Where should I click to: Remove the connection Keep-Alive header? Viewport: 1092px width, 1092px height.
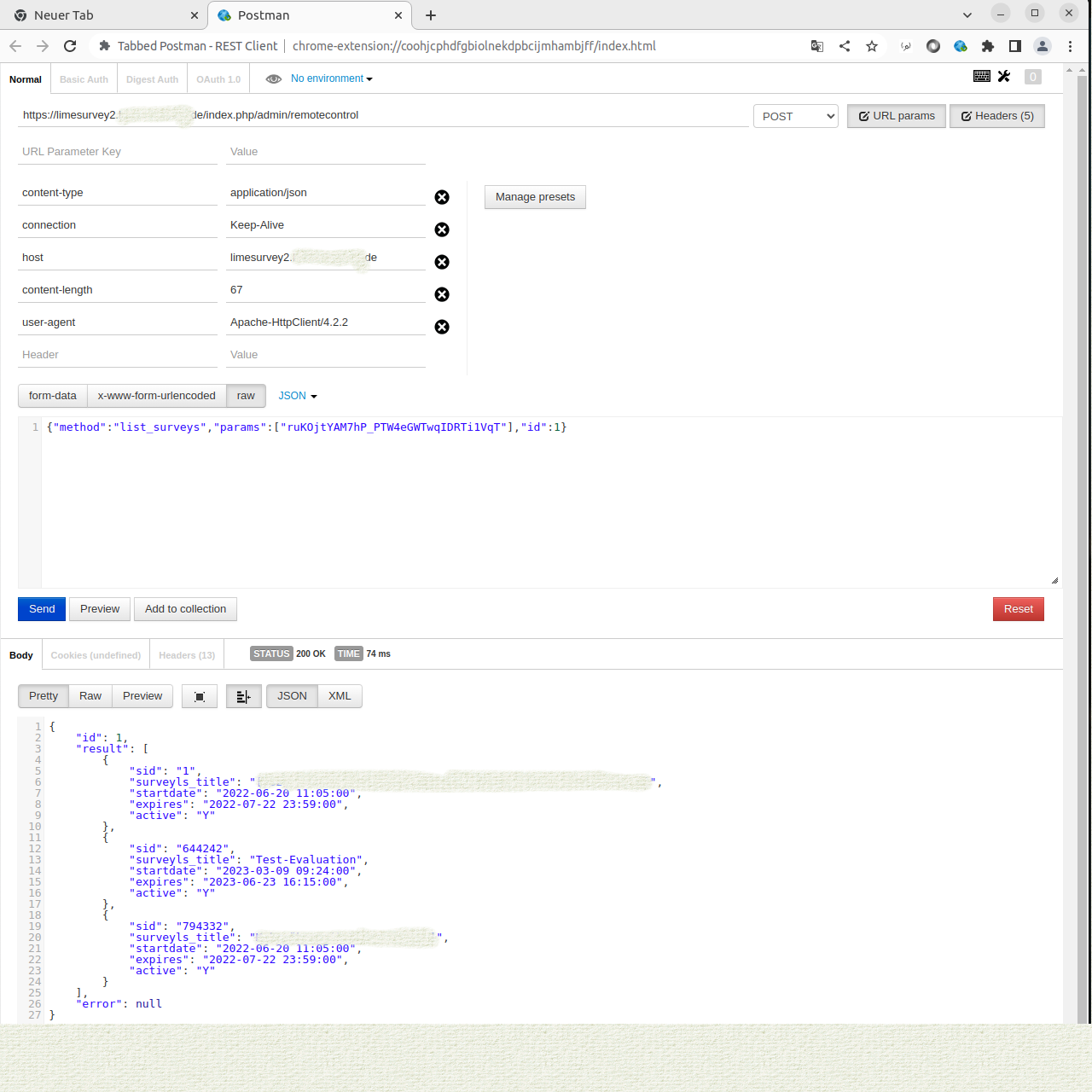[x=442, y=229]
